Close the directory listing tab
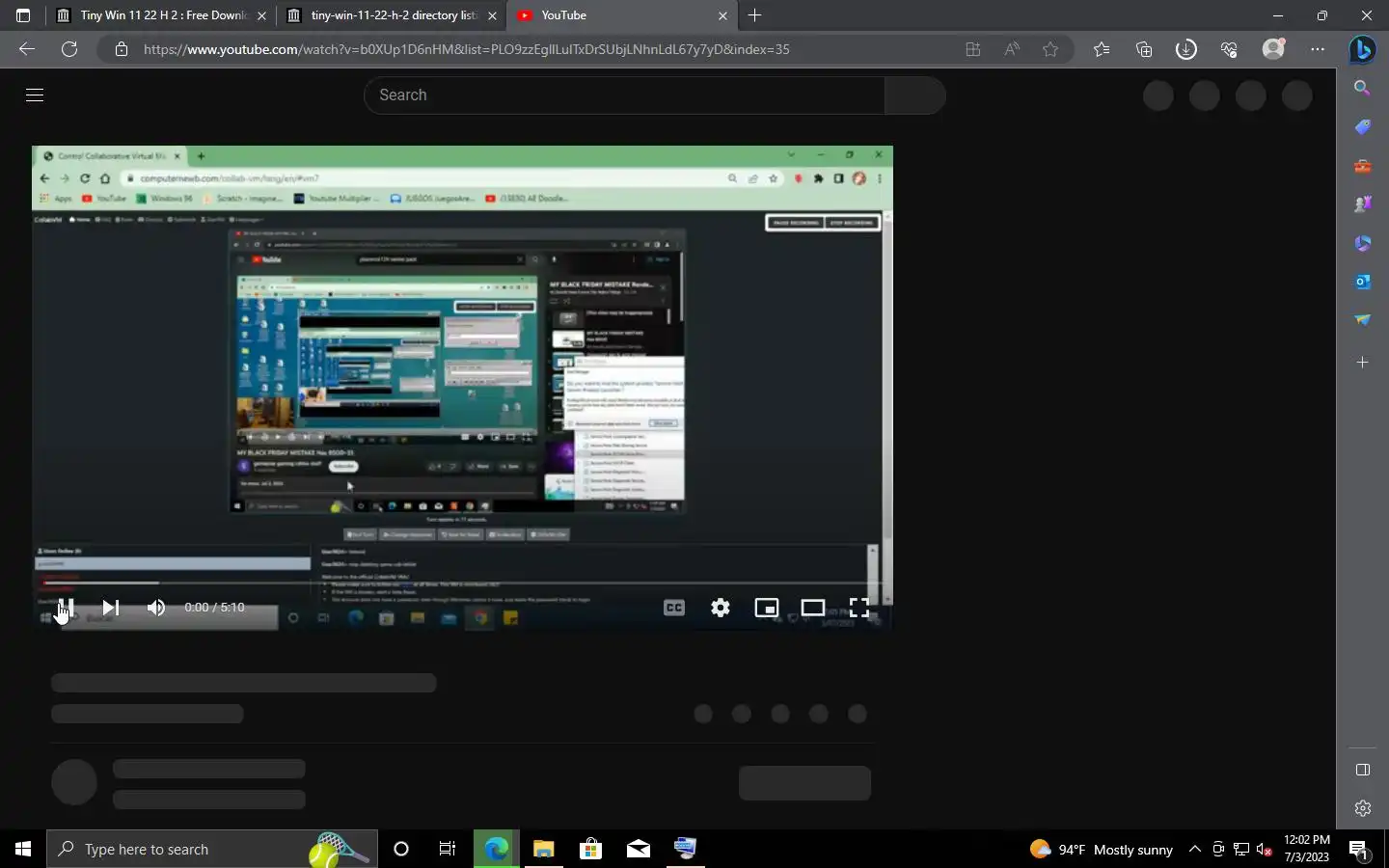1389x868 pixels. (x=492, y=15)
